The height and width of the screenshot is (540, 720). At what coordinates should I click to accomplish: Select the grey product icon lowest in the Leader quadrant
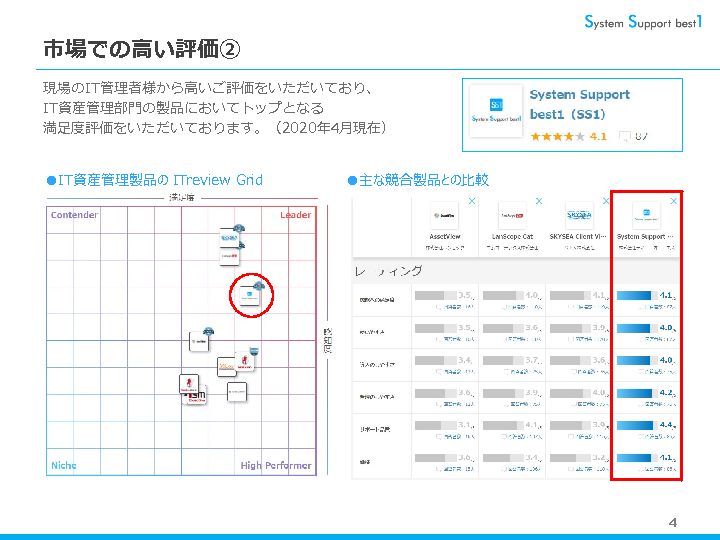(x=237, y=392)
